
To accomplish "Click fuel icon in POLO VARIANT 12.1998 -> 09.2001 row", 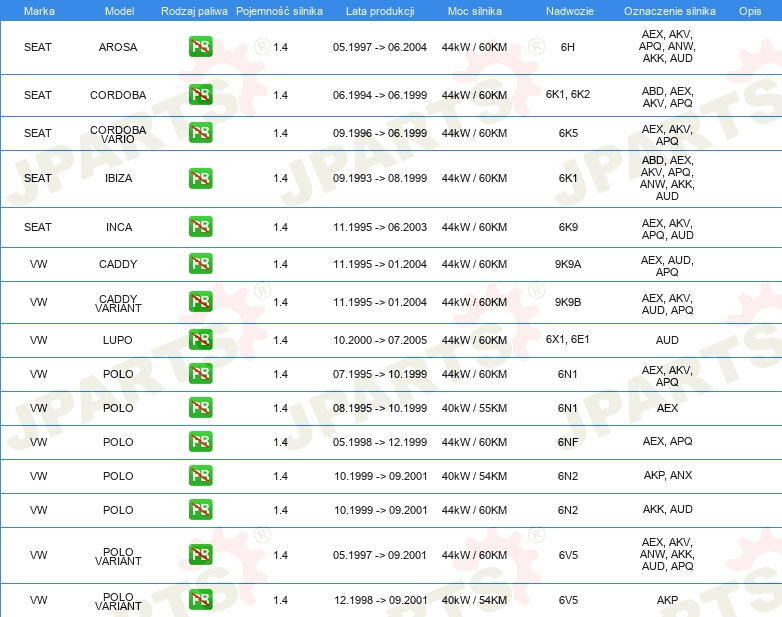I will tap(200, 600).
